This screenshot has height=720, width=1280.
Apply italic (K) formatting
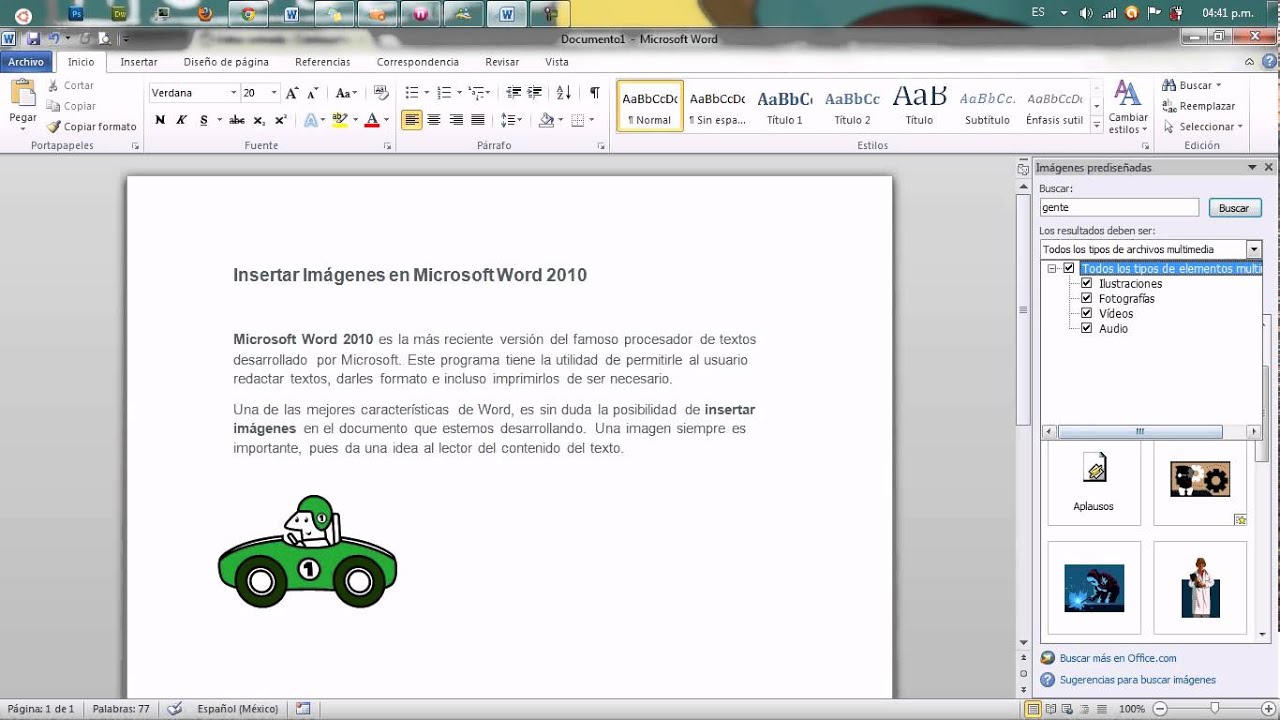coord(181,120)
